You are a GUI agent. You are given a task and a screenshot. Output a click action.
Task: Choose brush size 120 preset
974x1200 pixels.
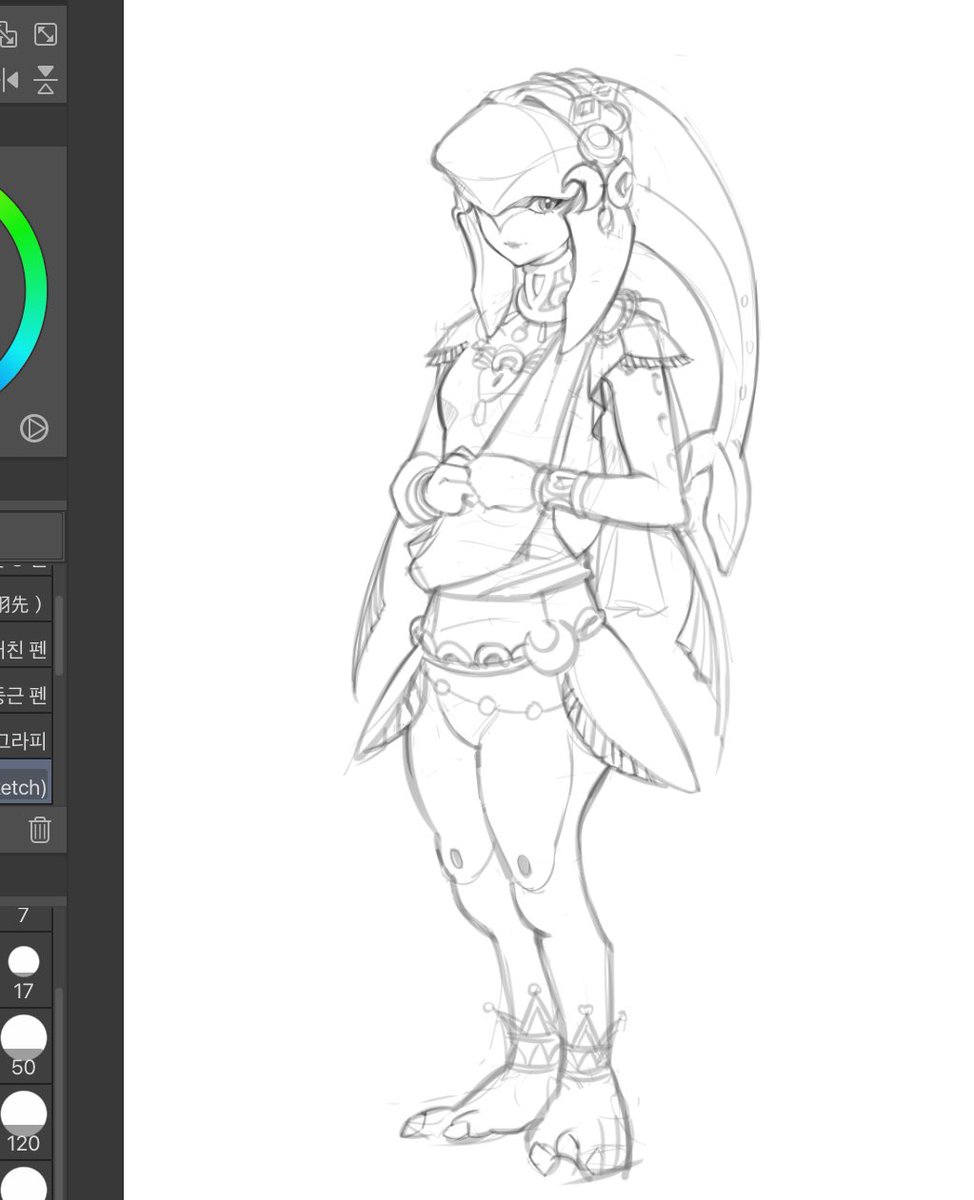(x=23, y=1121)
